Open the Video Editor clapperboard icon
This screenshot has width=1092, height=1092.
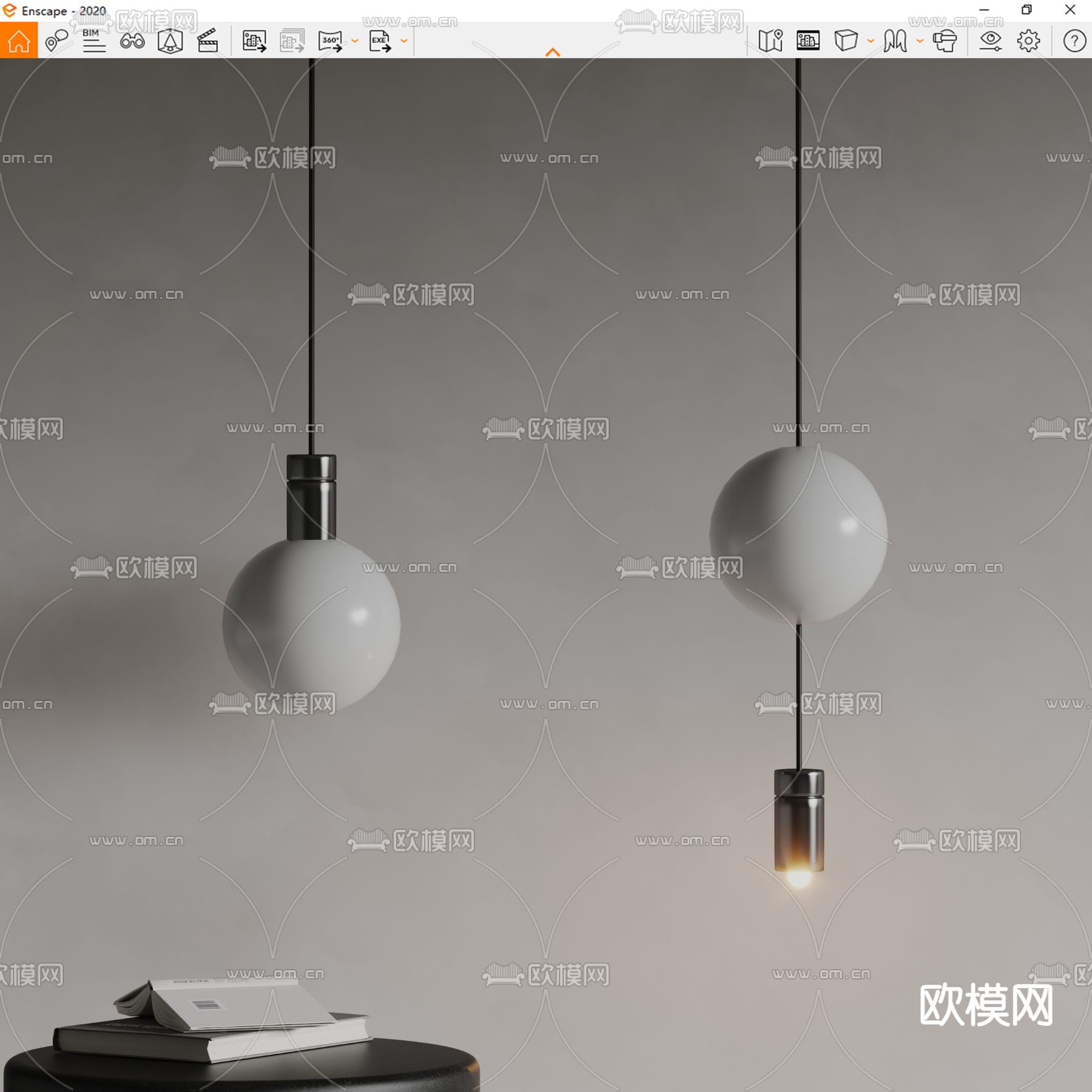(207, 41)
